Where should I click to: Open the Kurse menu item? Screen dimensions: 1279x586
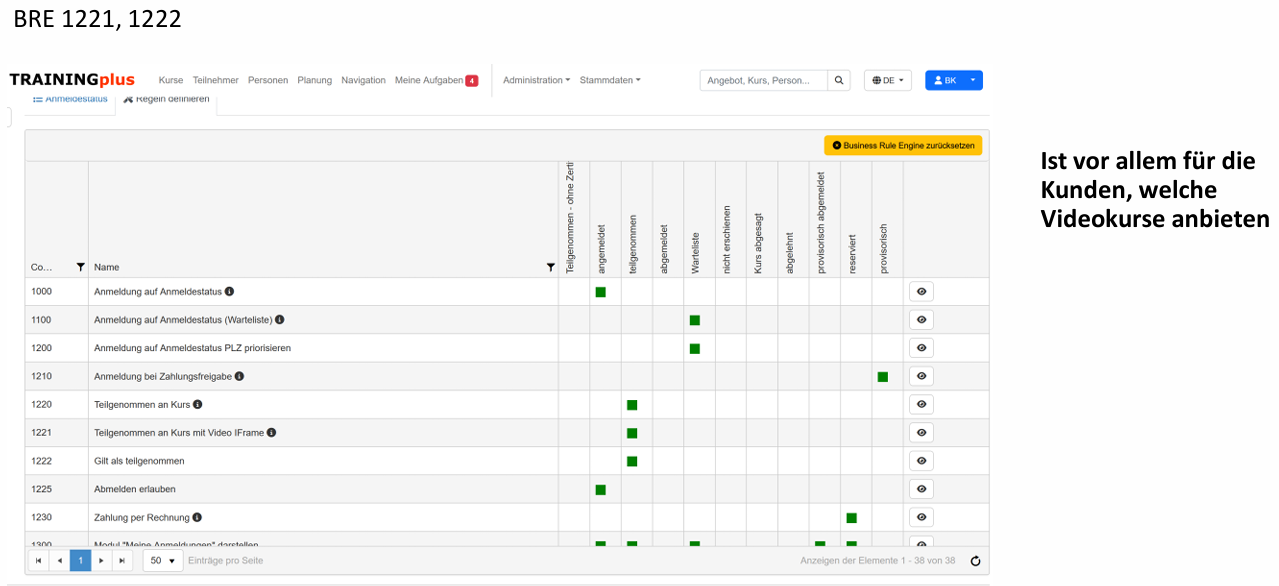point(171,80)
